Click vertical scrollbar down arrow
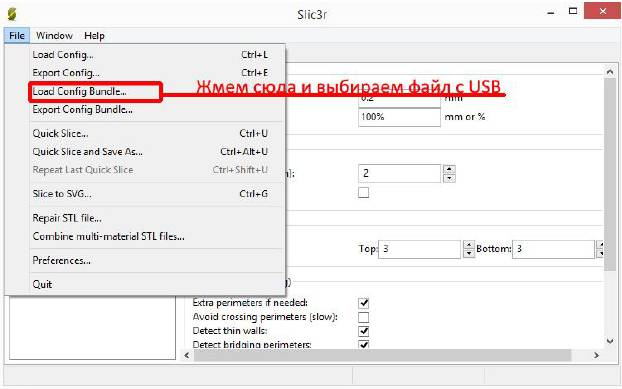The width and height of the screenshot is (622, 389). pyautogui.click(x=610, y=341)
